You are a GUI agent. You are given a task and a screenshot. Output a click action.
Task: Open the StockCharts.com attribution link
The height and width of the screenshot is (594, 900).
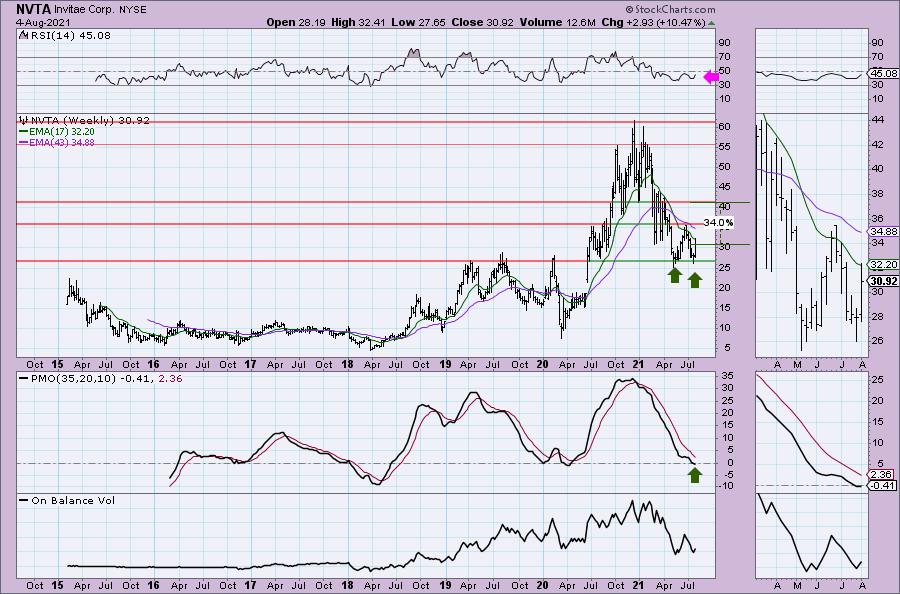670,9
